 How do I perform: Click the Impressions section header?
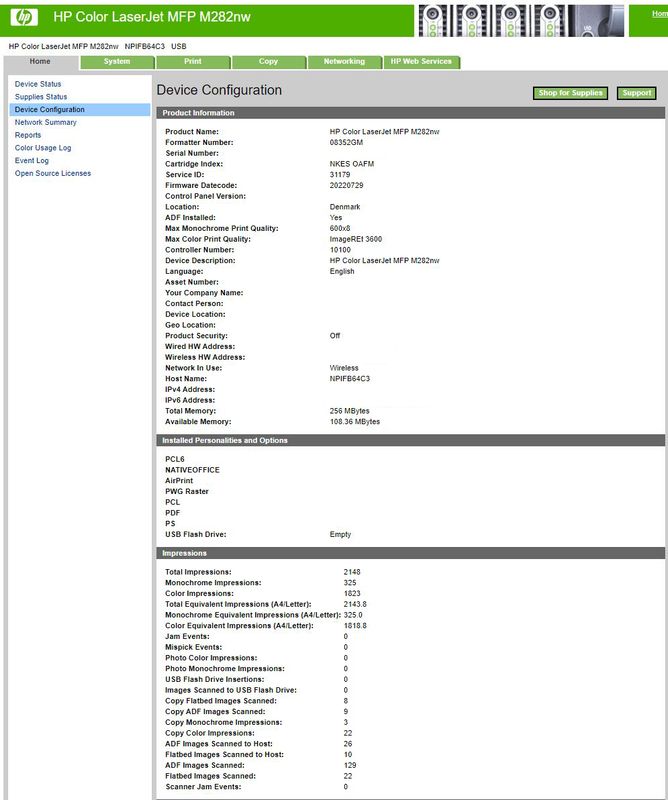pyautogui.click(x=411, y=553)
